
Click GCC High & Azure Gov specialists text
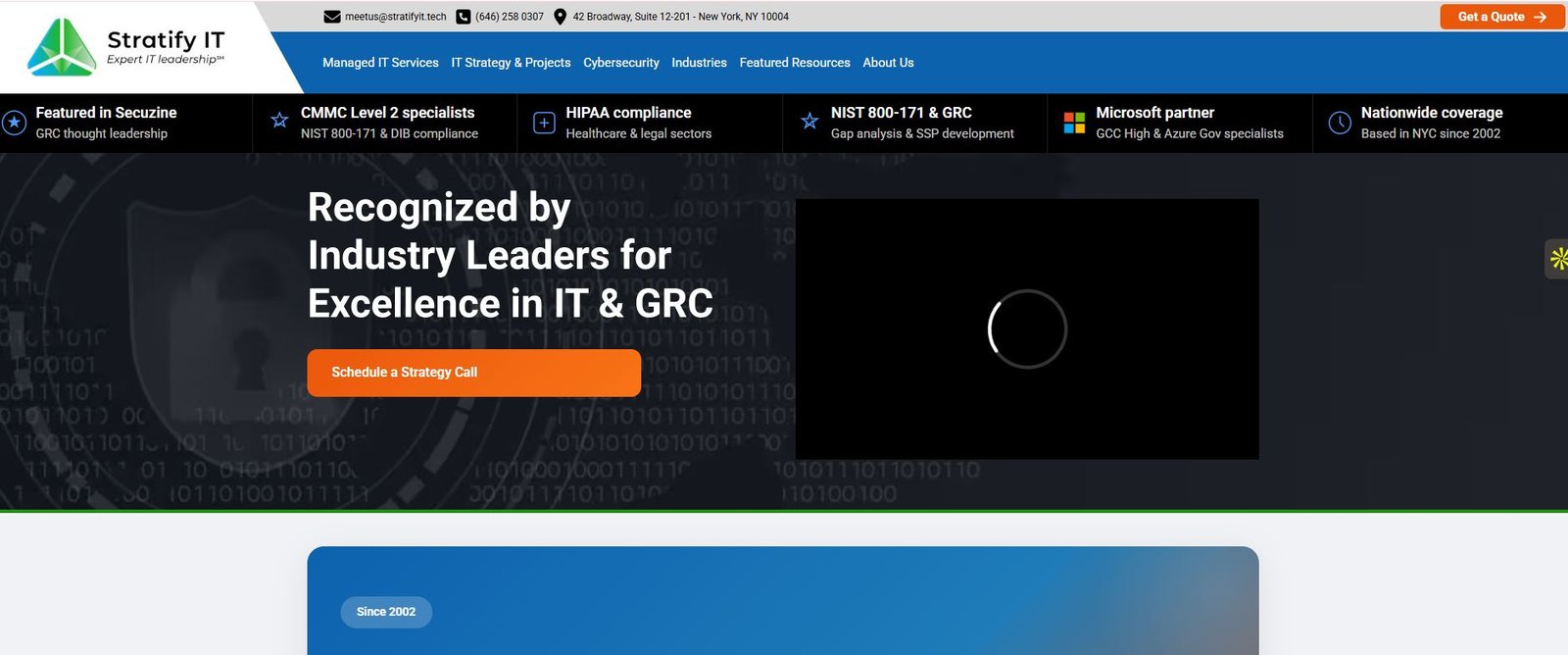[1190, 133]
